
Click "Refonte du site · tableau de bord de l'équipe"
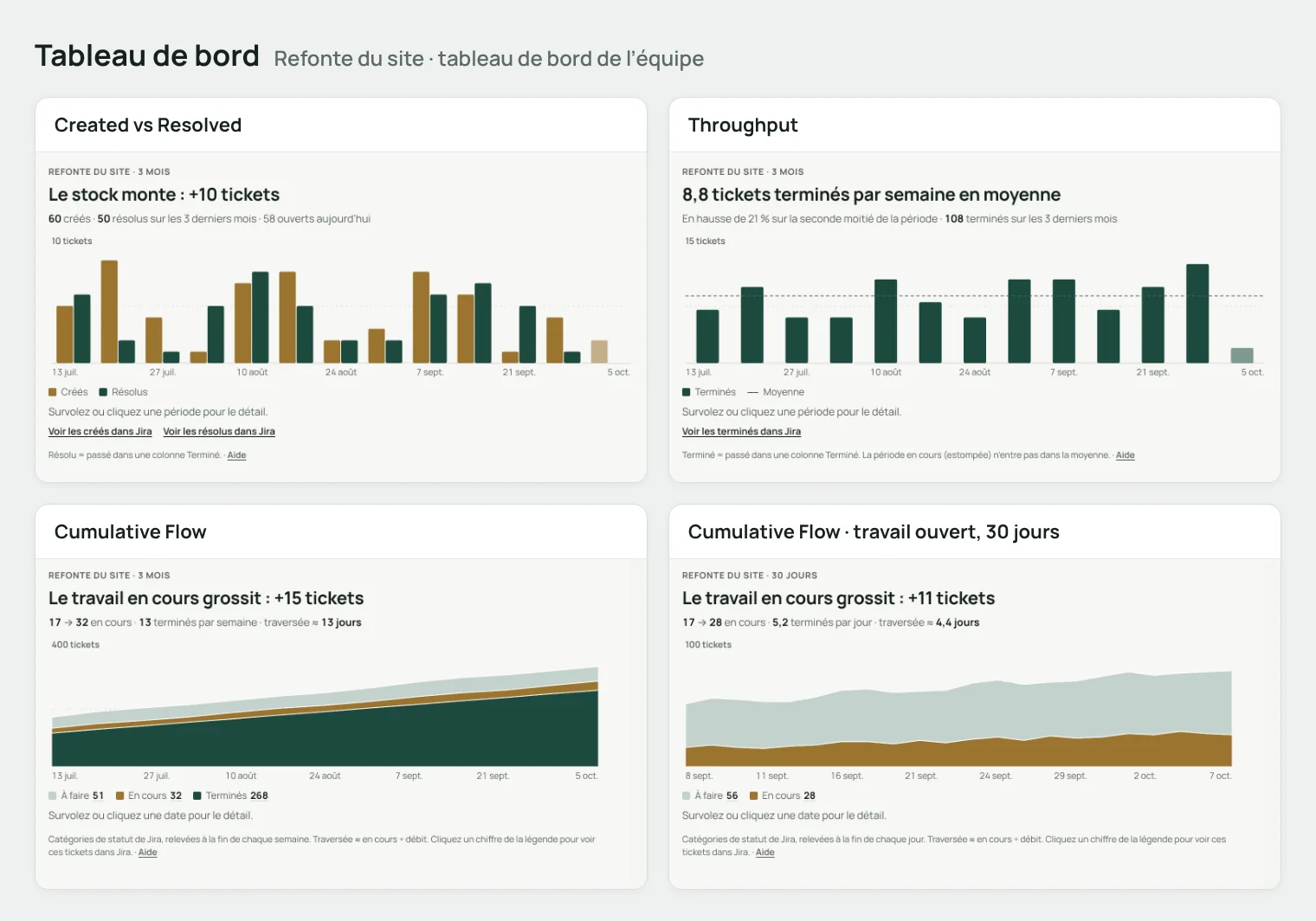tap(489, 59)
